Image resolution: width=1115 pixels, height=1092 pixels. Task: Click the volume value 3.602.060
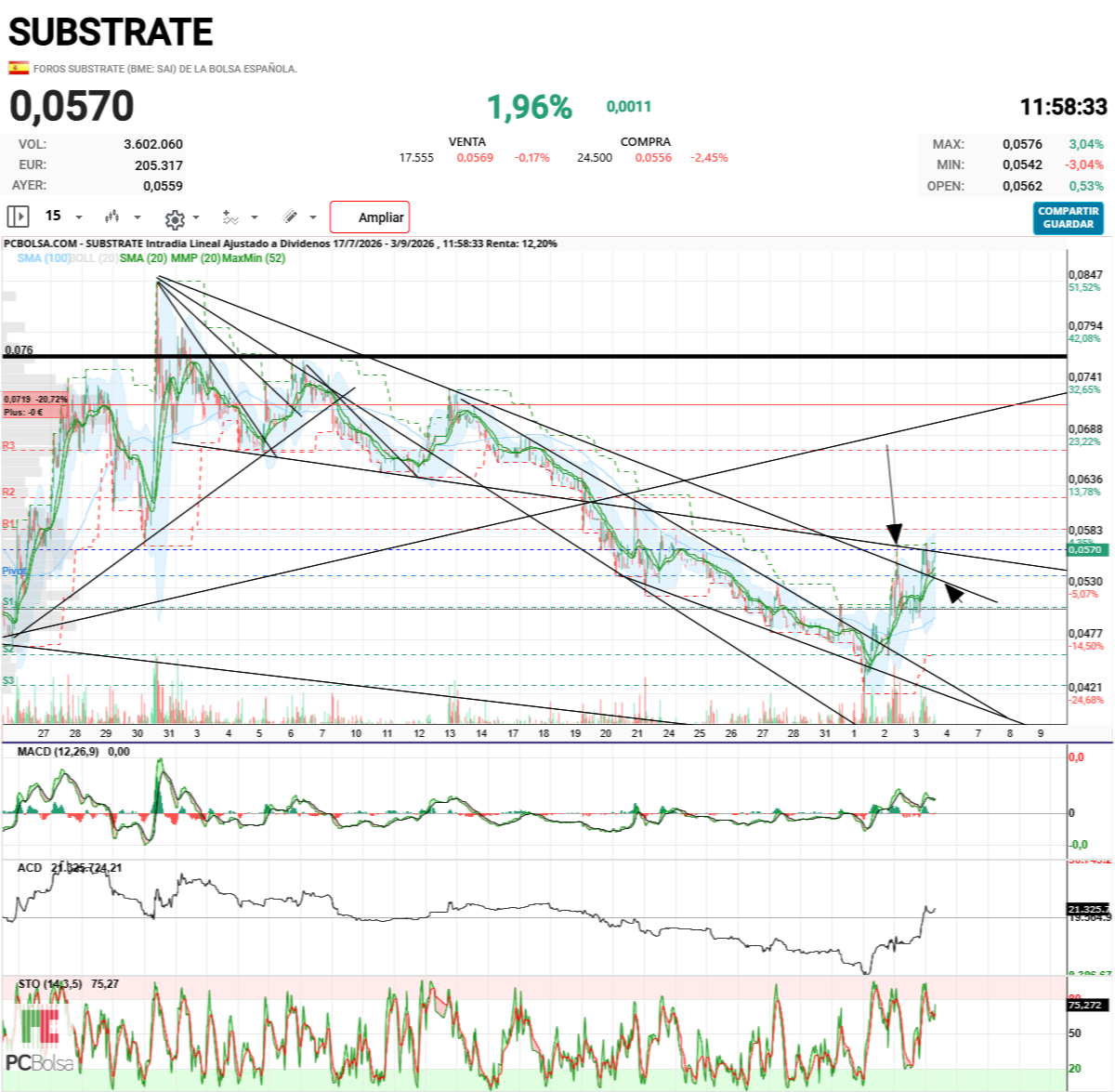coord(153,144)
